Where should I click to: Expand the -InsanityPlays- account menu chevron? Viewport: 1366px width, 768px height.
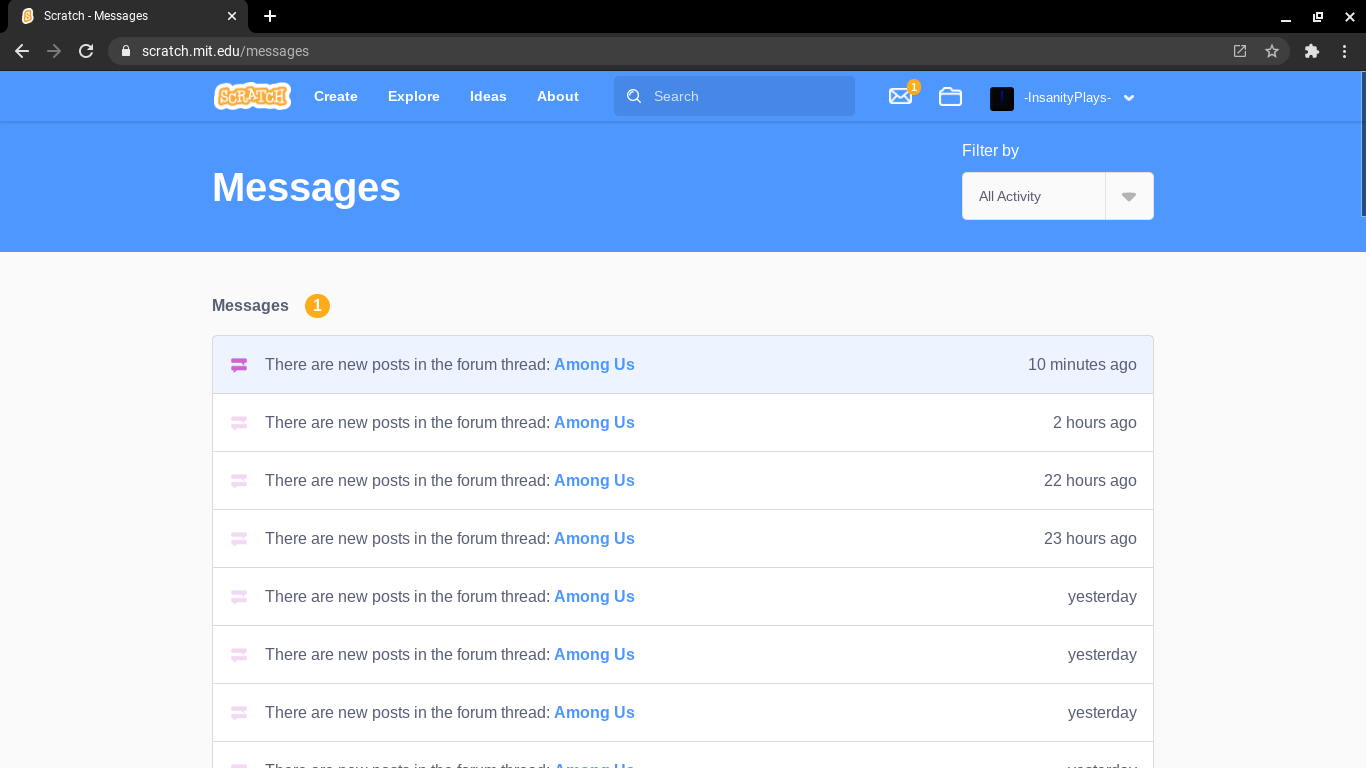[1129, 98]
